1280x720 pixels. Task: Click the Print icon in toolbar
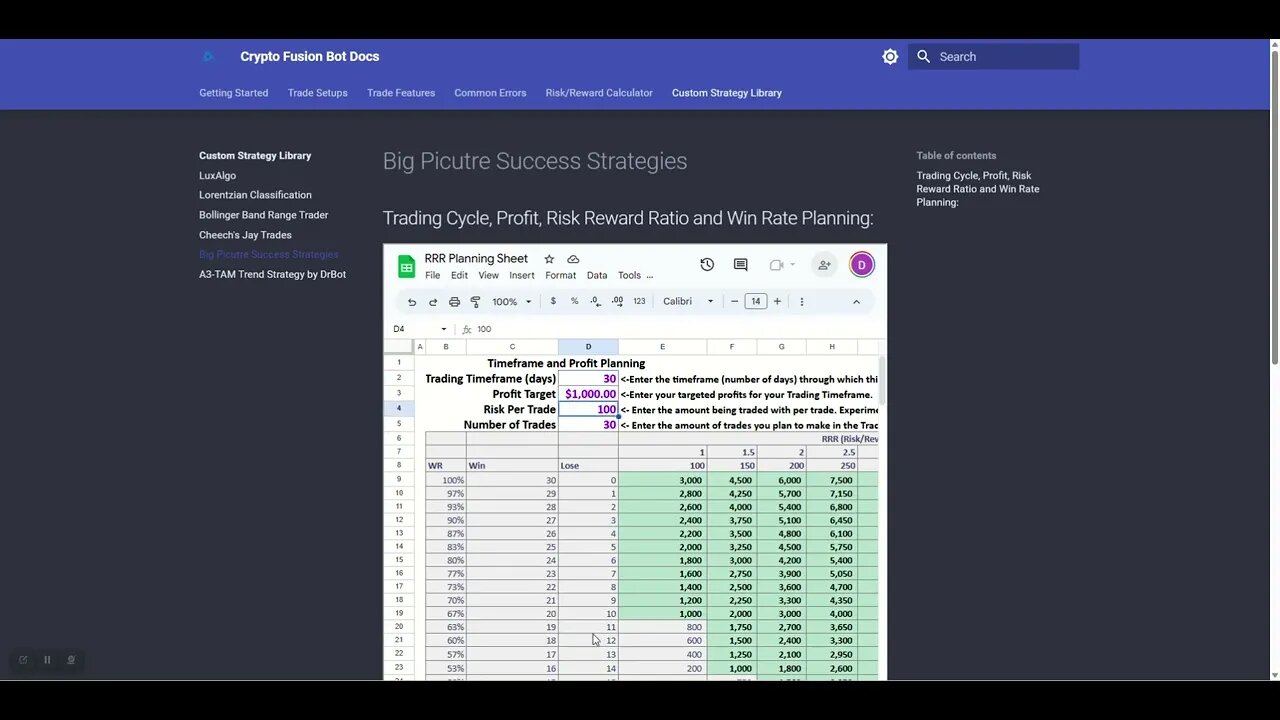click(x=454, y=301)
